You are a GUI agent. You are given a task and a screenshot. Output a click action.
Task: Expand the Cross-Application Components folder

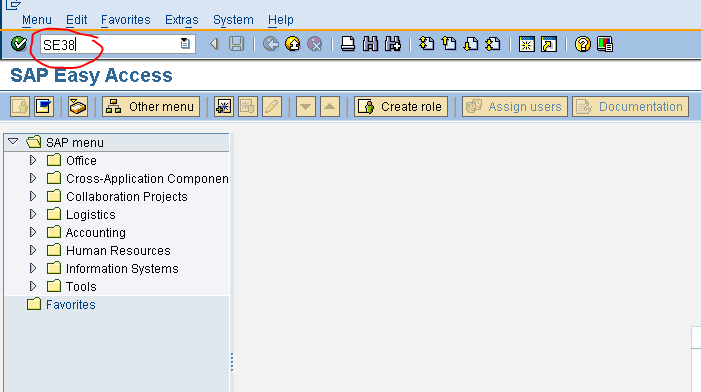33,178
